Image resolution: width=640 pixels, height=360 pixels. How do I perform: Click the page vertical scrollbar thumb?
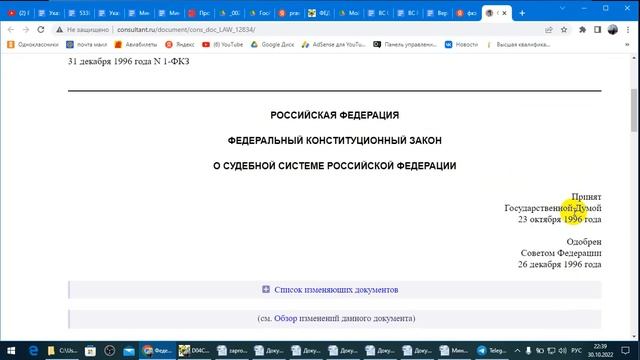coord(634,110)
